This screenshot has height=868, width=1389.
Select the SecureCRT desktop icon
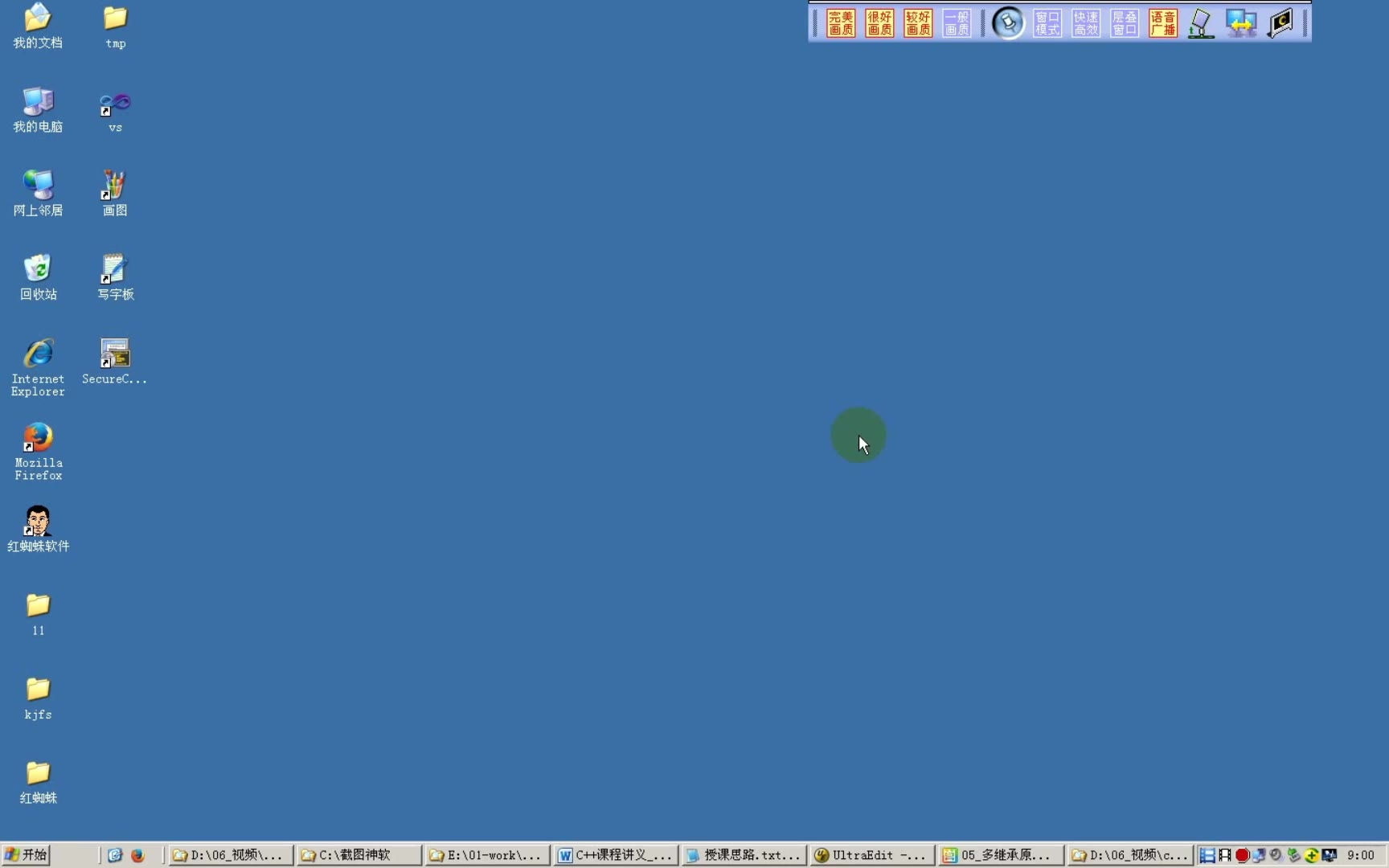pos(114,362)
